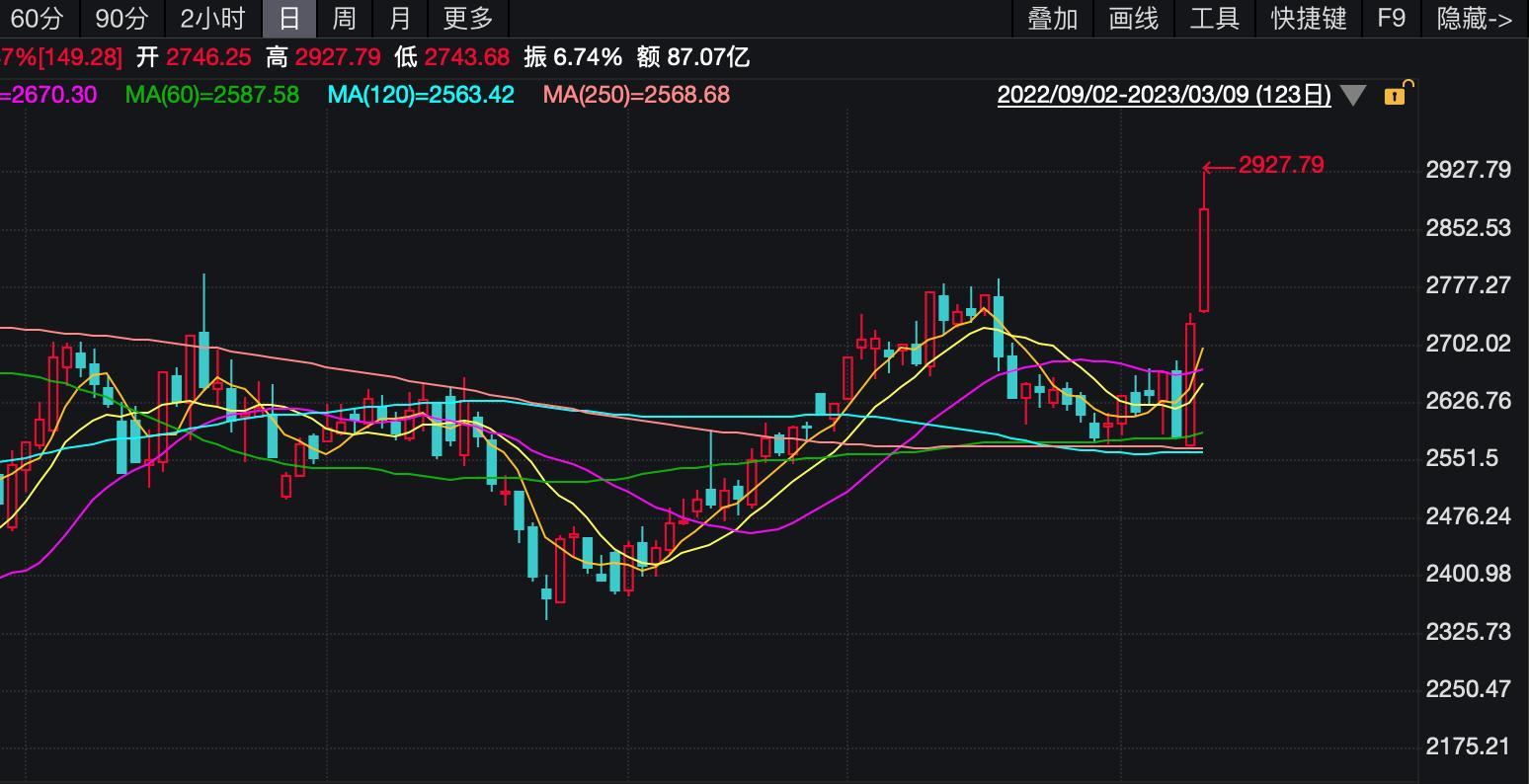Expand the date range dropdown triangle

[x=1353, y=96]
